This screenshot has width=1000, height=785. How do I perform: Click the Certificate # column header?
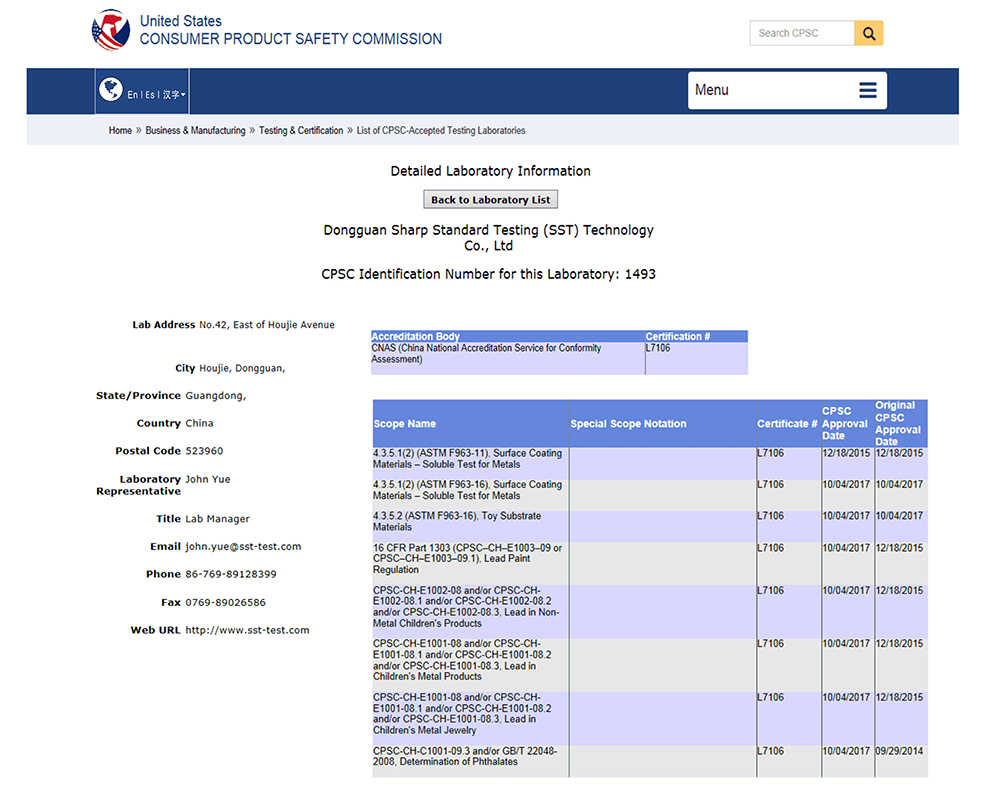tap(787, 423)
